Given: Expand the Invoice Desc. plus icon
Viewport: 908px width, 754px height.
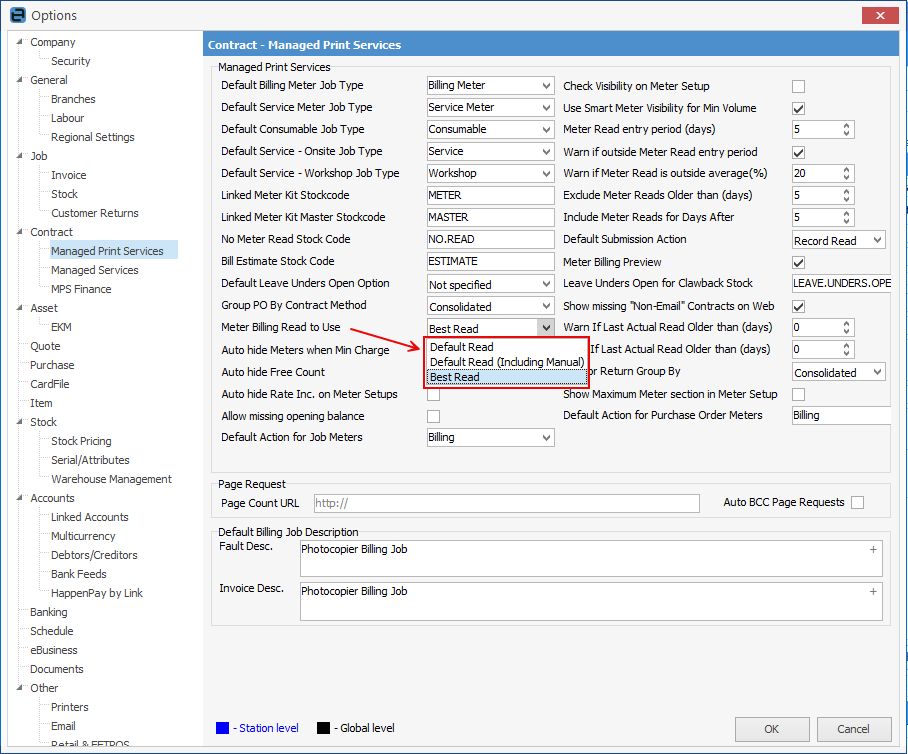Looking at the screenshot, I should [873, 591].
